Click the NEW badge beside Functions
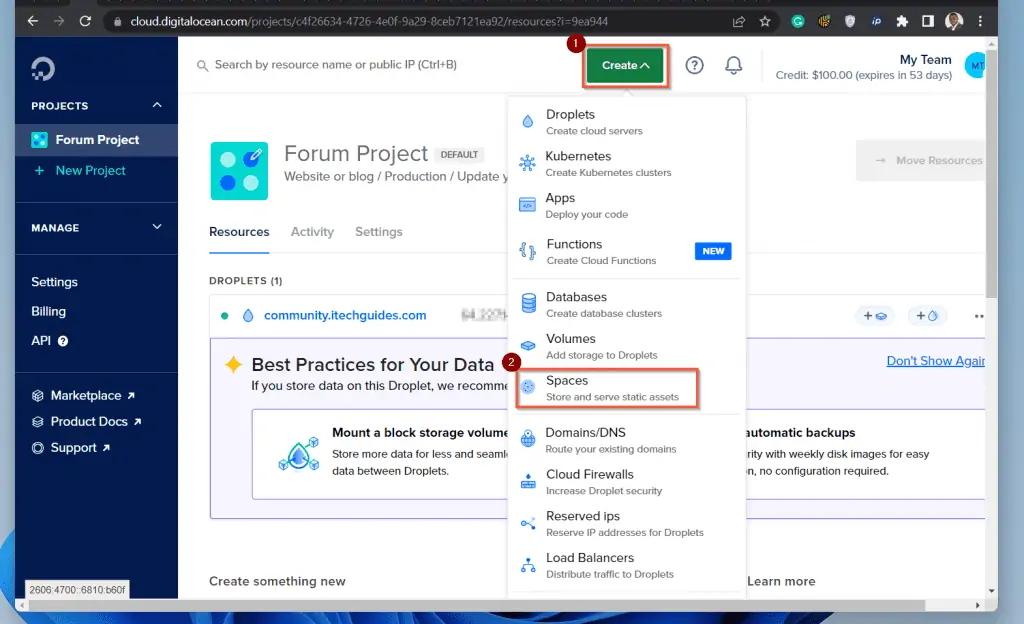The width and height of the screenshot is (1024, 624). pyautogui.click(x=713, y=251)
